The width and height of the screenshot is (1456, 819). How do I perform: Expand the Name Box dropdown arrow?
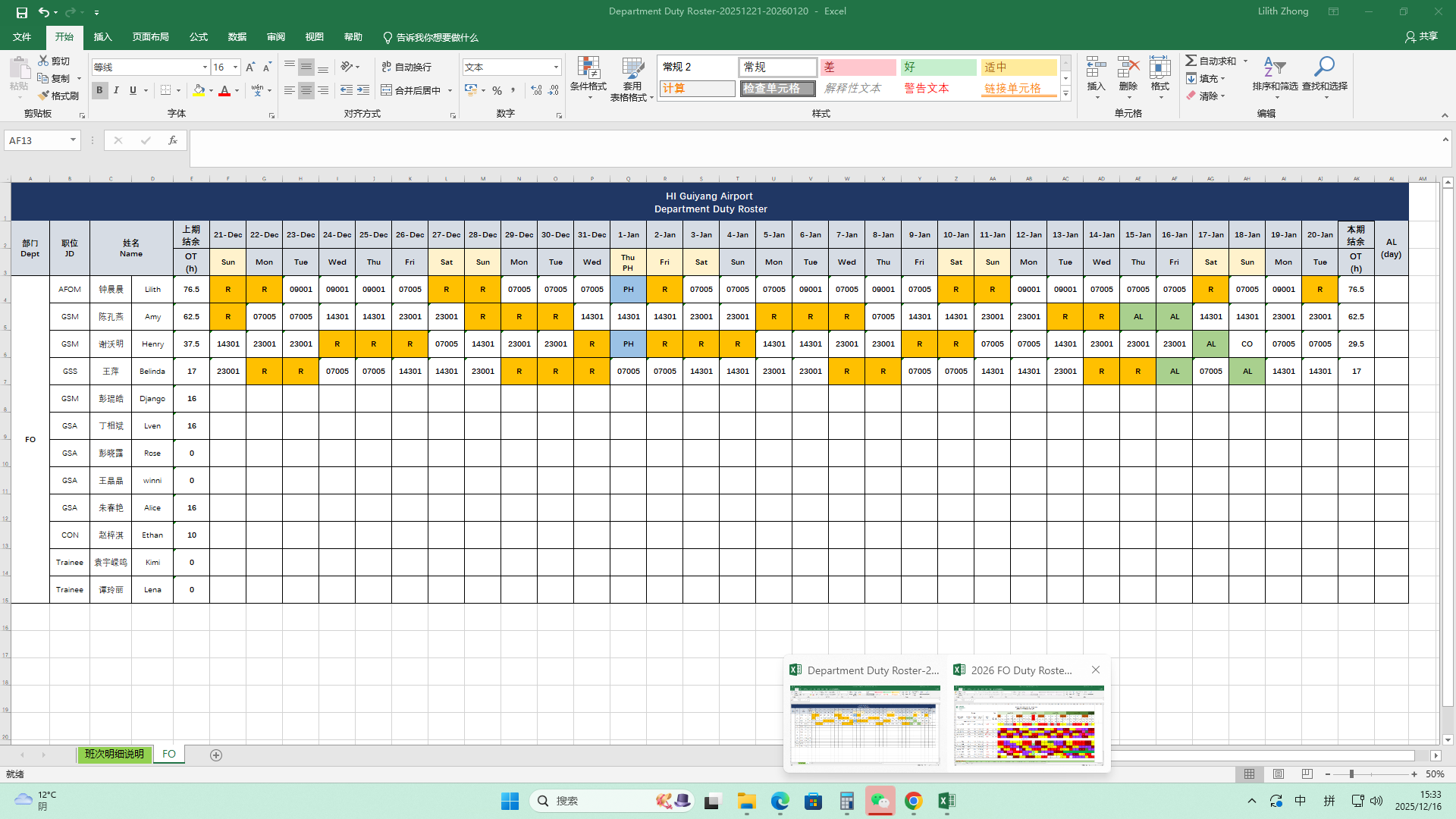[x=73, y=140]
